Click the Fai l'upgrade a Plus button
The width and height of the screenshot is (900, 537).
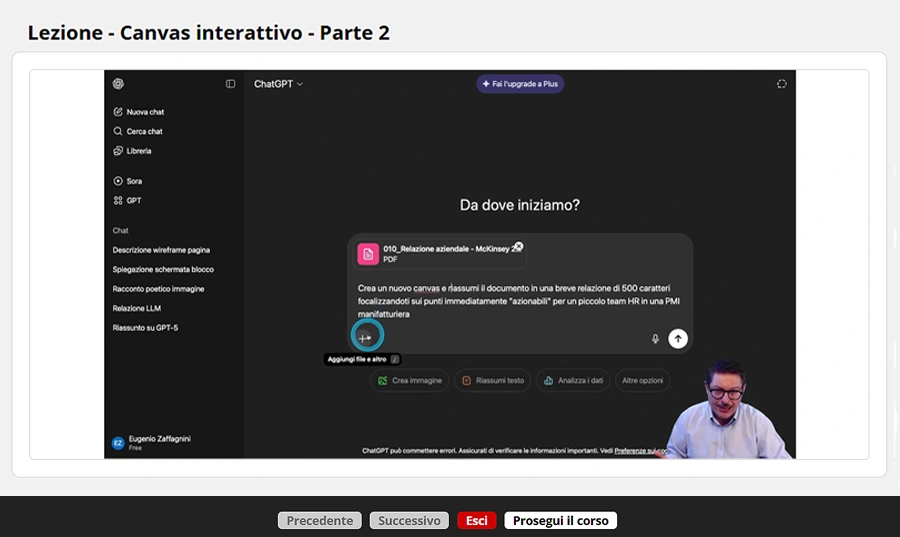520,84
